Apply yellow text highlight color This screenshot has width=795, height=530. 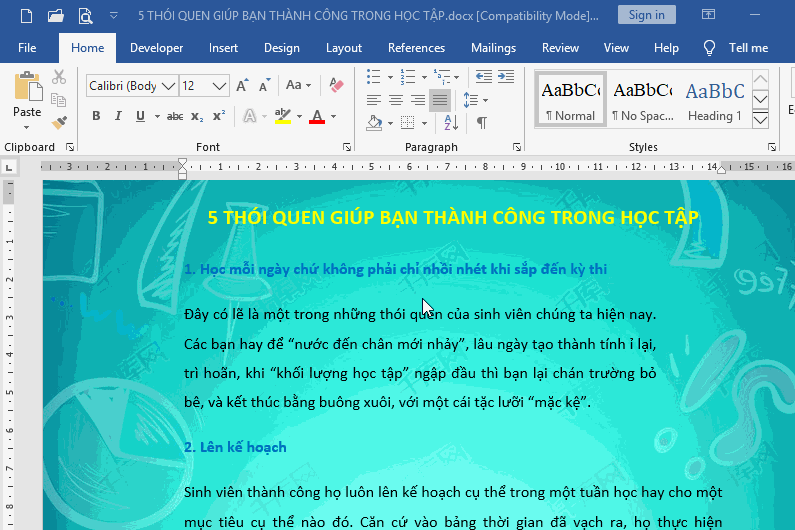coord(282,116)
